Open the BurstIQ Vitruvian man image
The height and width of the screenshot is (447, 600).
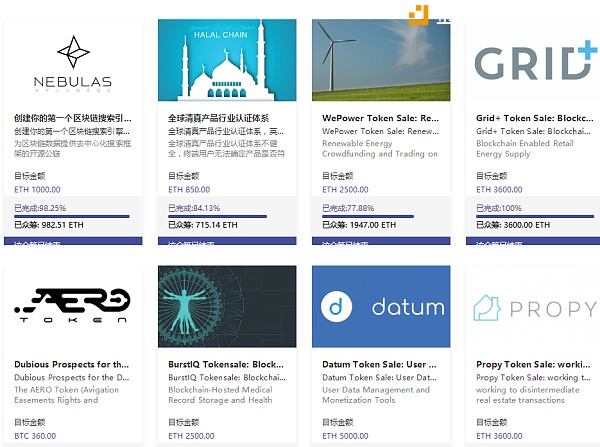227,307
